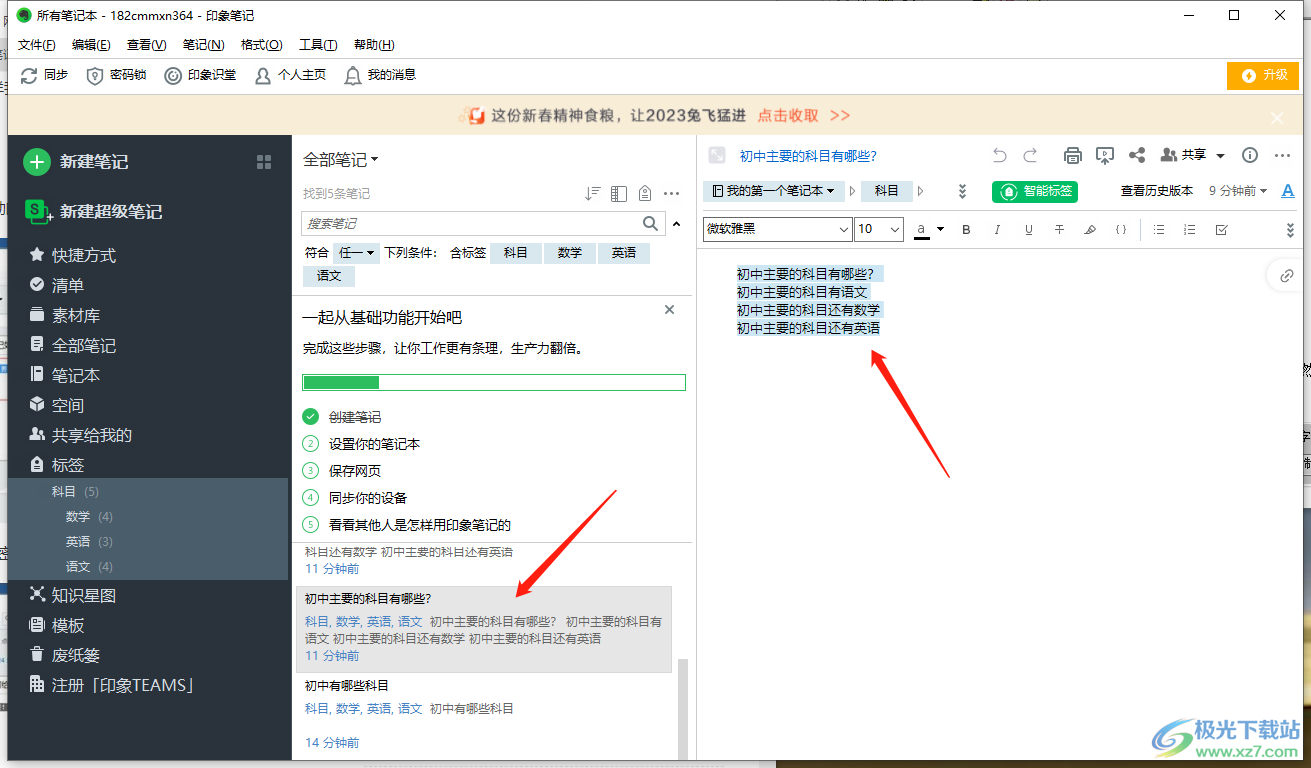Close the 一起从基础功能开始吧 guide panel
1311x768 pixels.
pos(670,310)
